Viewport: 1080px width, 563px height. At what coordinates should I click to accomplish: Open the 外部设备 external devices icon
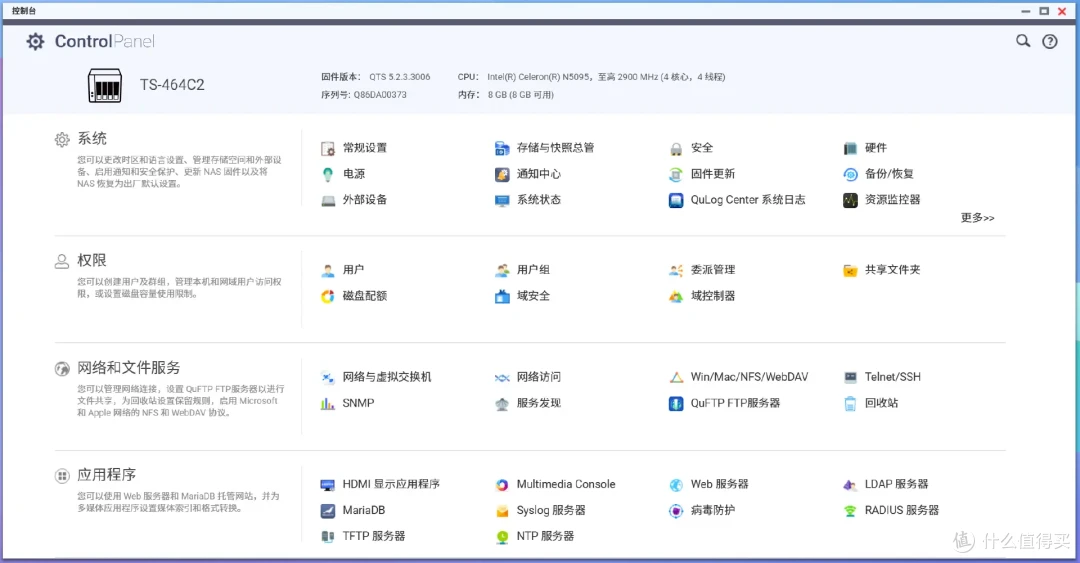point(328,201)
